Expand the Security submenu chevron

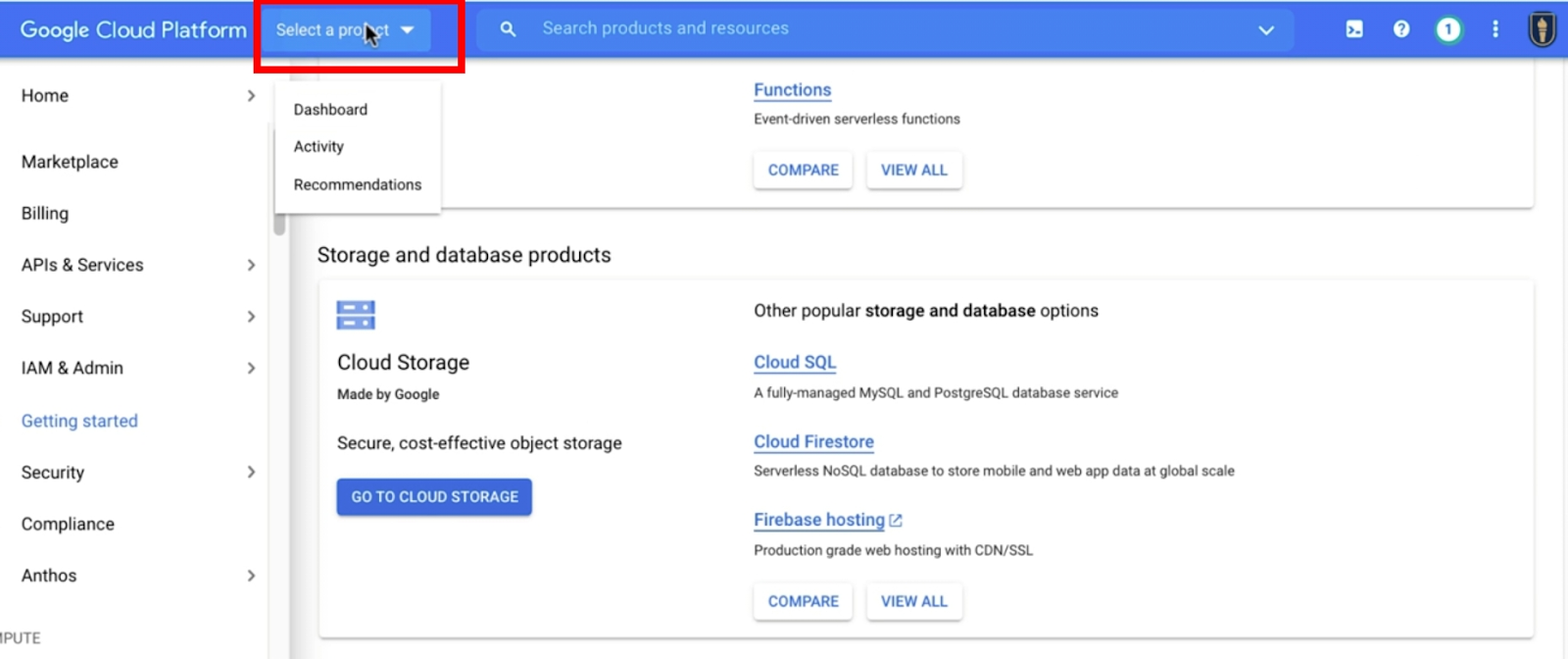click(252, 472)
